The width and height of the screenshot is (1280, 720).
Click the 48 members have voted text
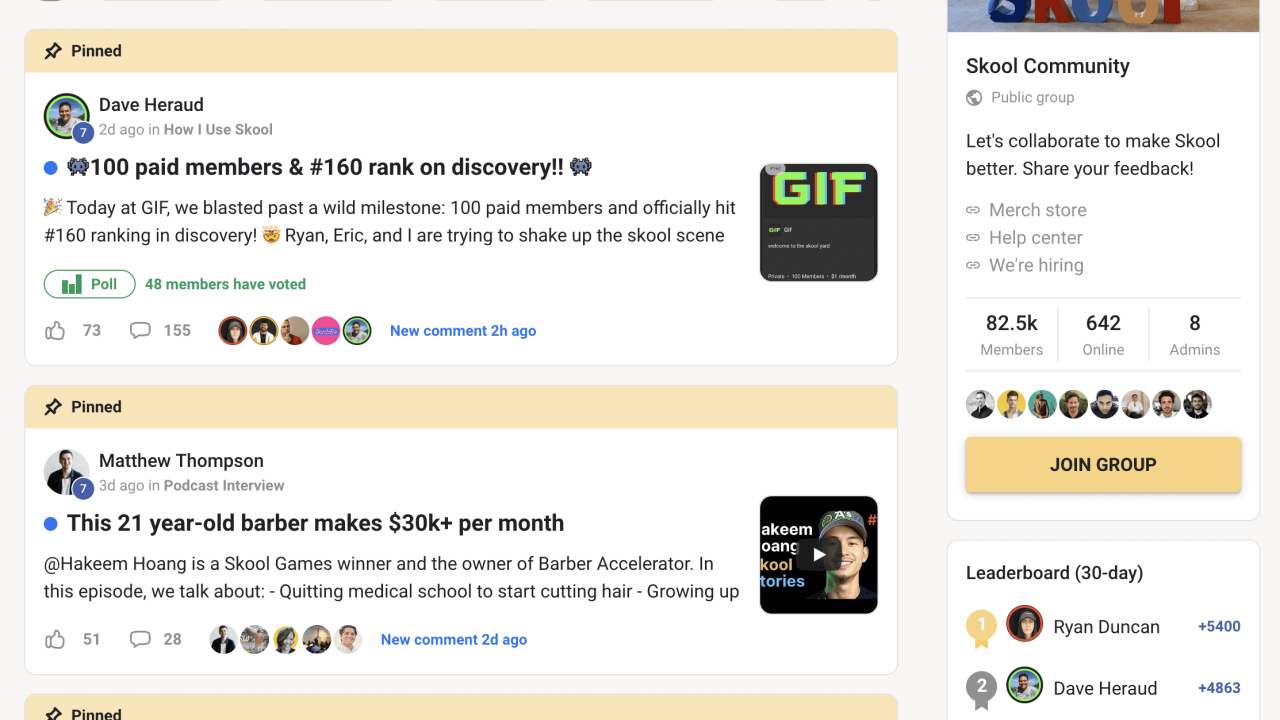(x=225, y=284)
